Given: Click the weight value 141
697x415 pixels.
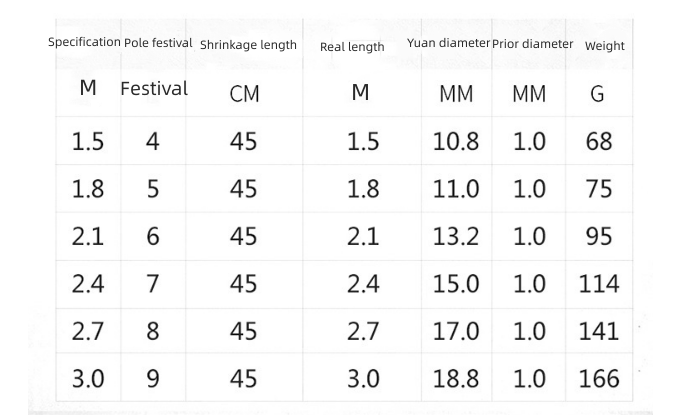Looking at the screenshot, I should click(x=599, y=331).
